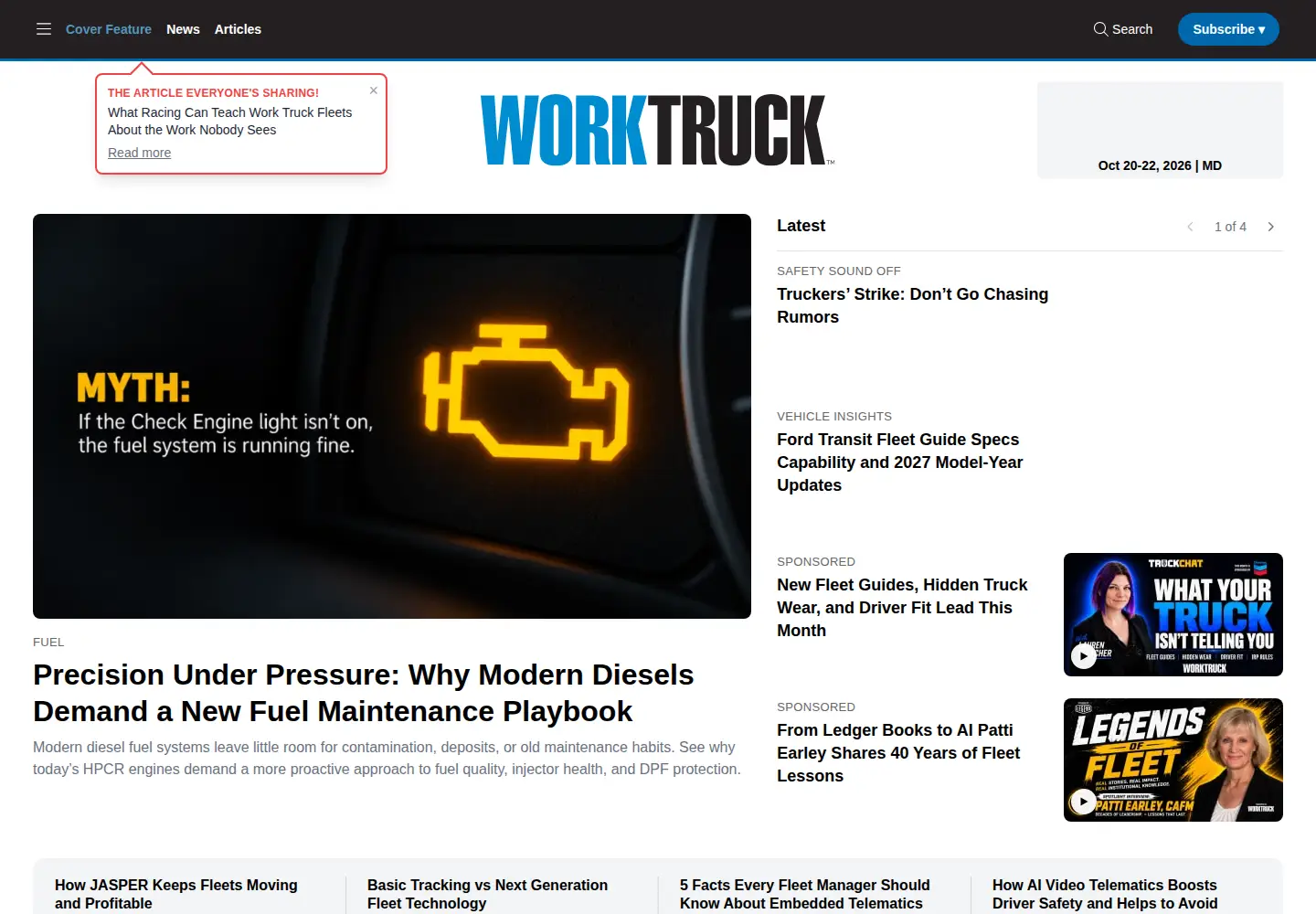Open the Check Engine myth feature image

pos(392,416)
